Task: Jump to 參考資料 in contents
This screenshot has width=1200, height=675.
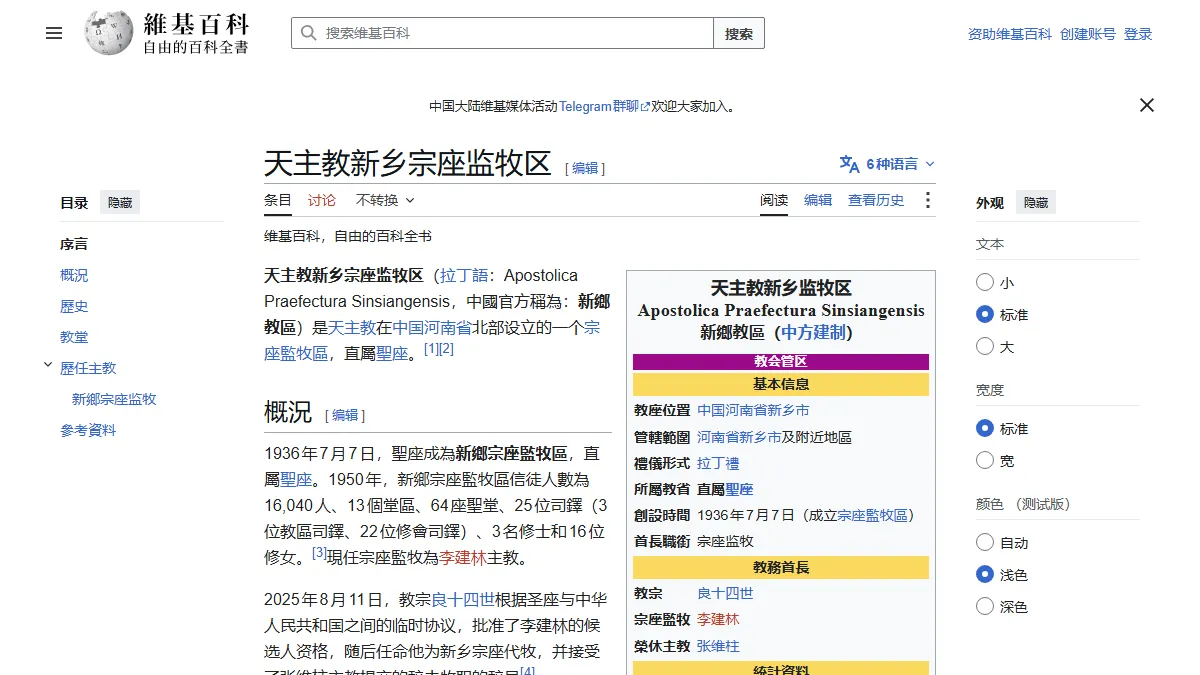Action: (88, 430)
